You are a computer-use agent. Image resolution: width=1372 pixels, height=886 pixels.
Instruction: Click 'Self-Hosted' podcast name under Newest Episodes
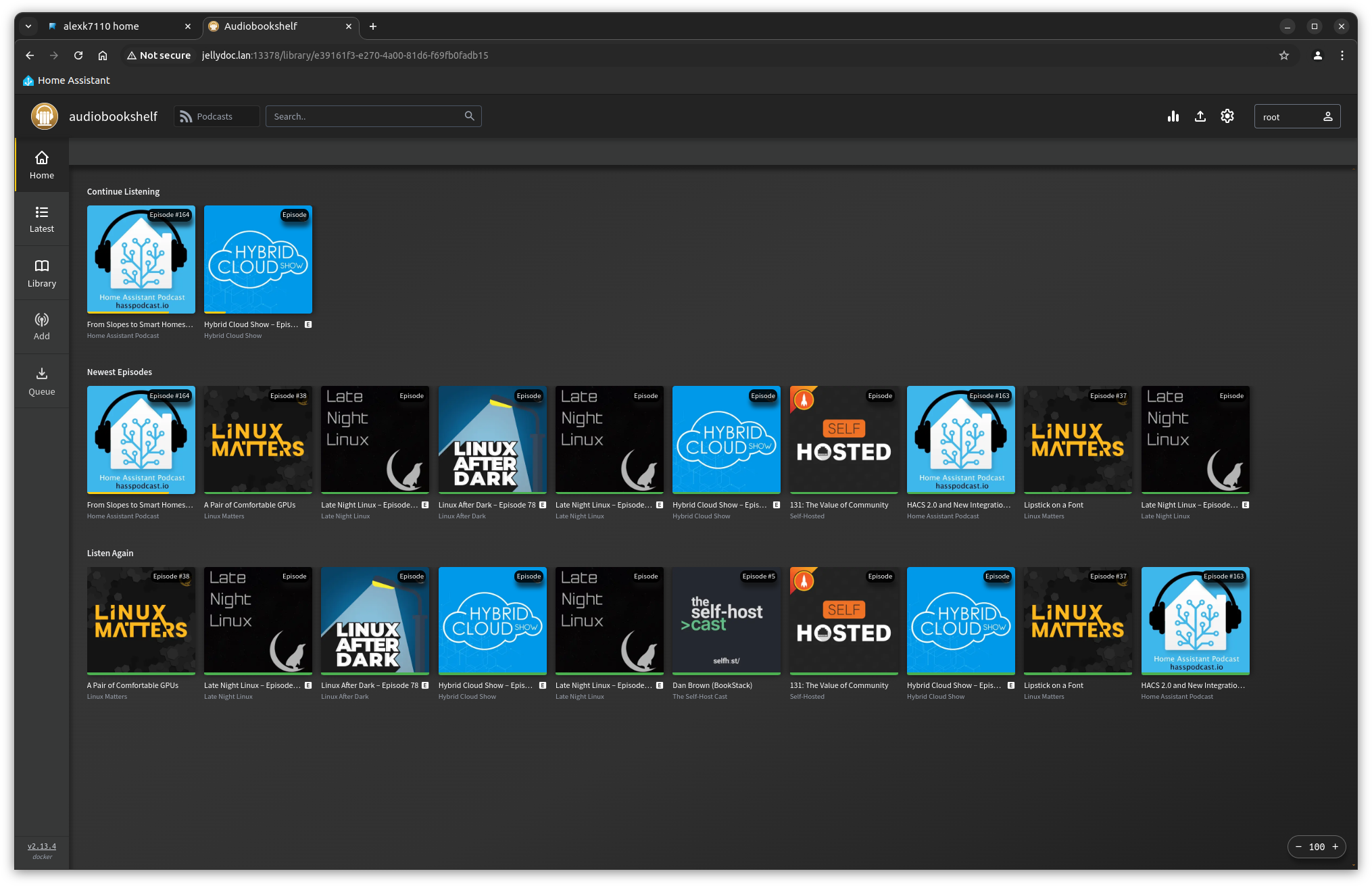click(807, 516)
